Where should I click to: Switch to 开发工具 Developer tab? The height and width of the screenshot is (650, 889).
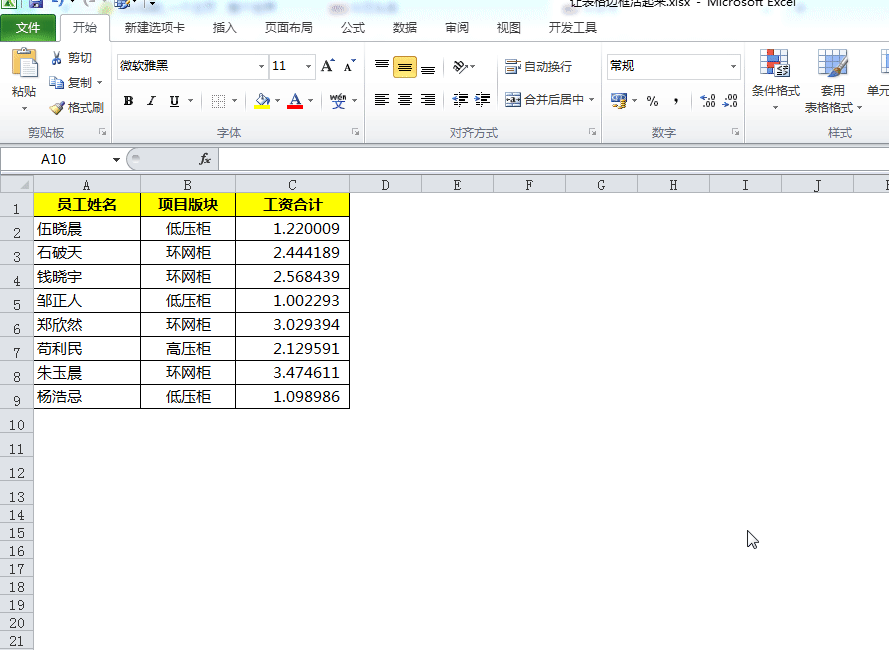pos(573,28)
